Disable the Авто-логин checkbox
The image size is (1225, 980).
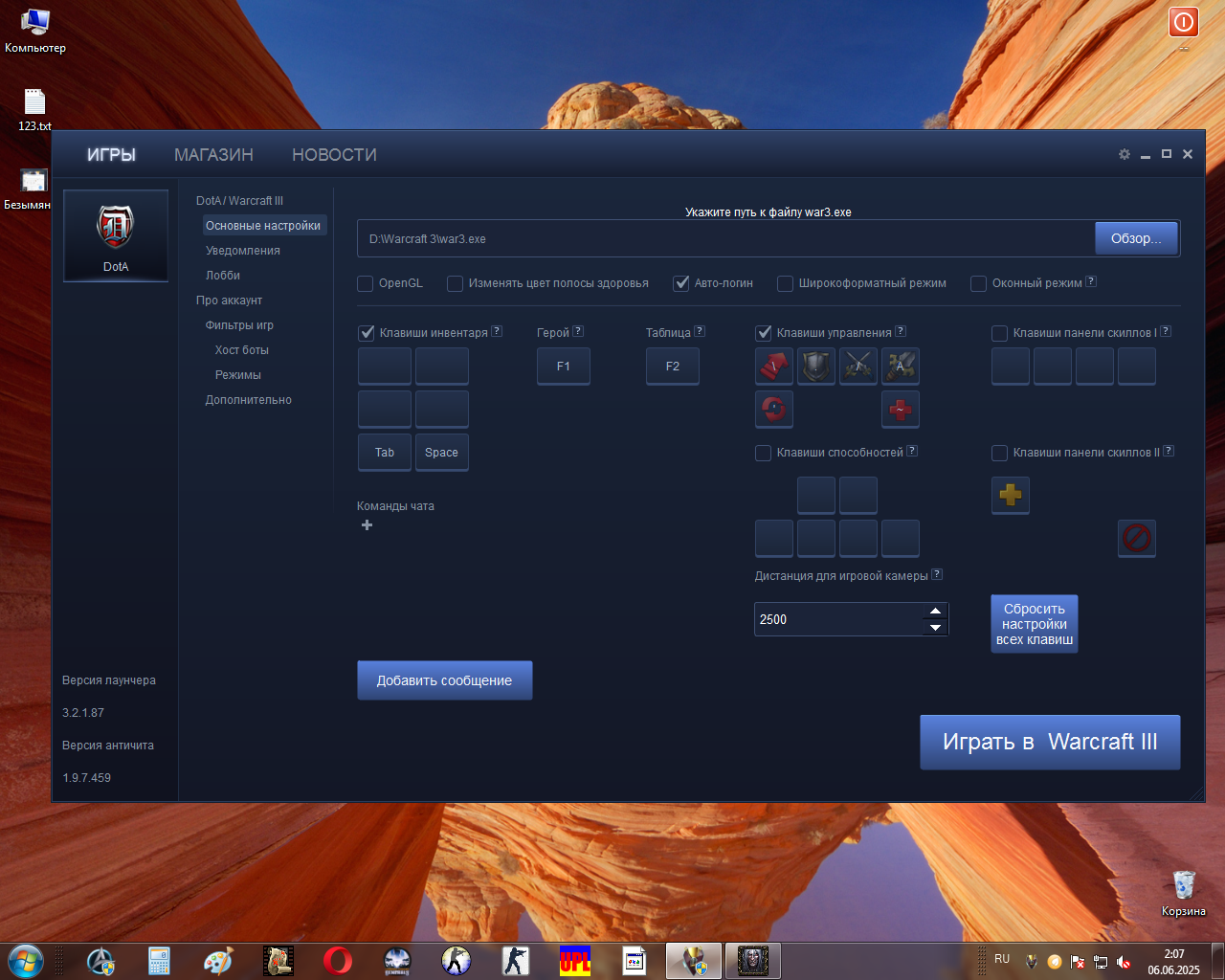coord(681,283)
